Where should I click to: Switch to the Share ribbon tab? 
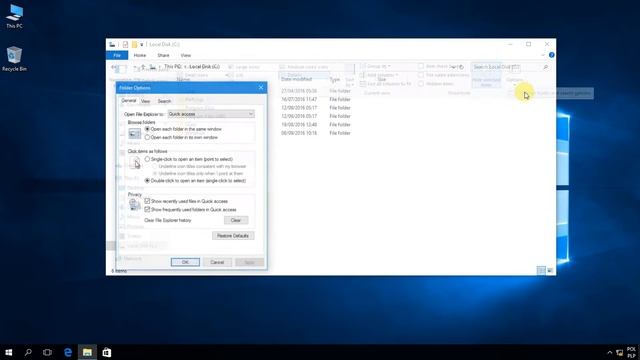pyautogui.click(x=163, y=55)
